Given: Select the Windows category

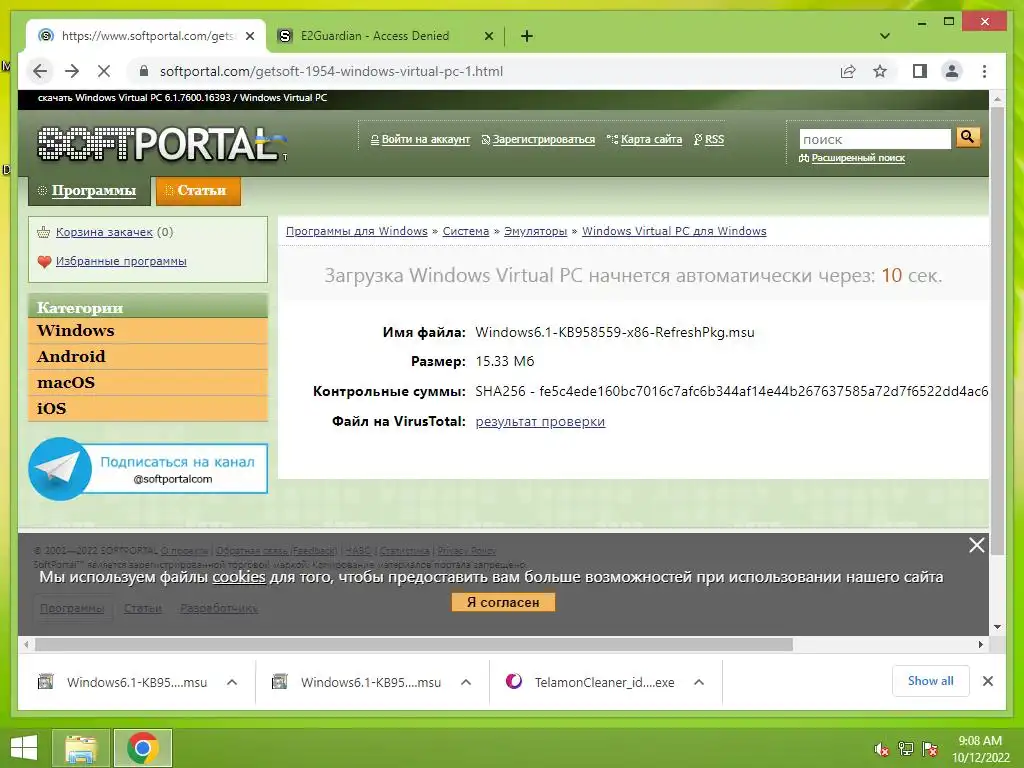Looking at the screenshot, I should (x=148, y=330).
